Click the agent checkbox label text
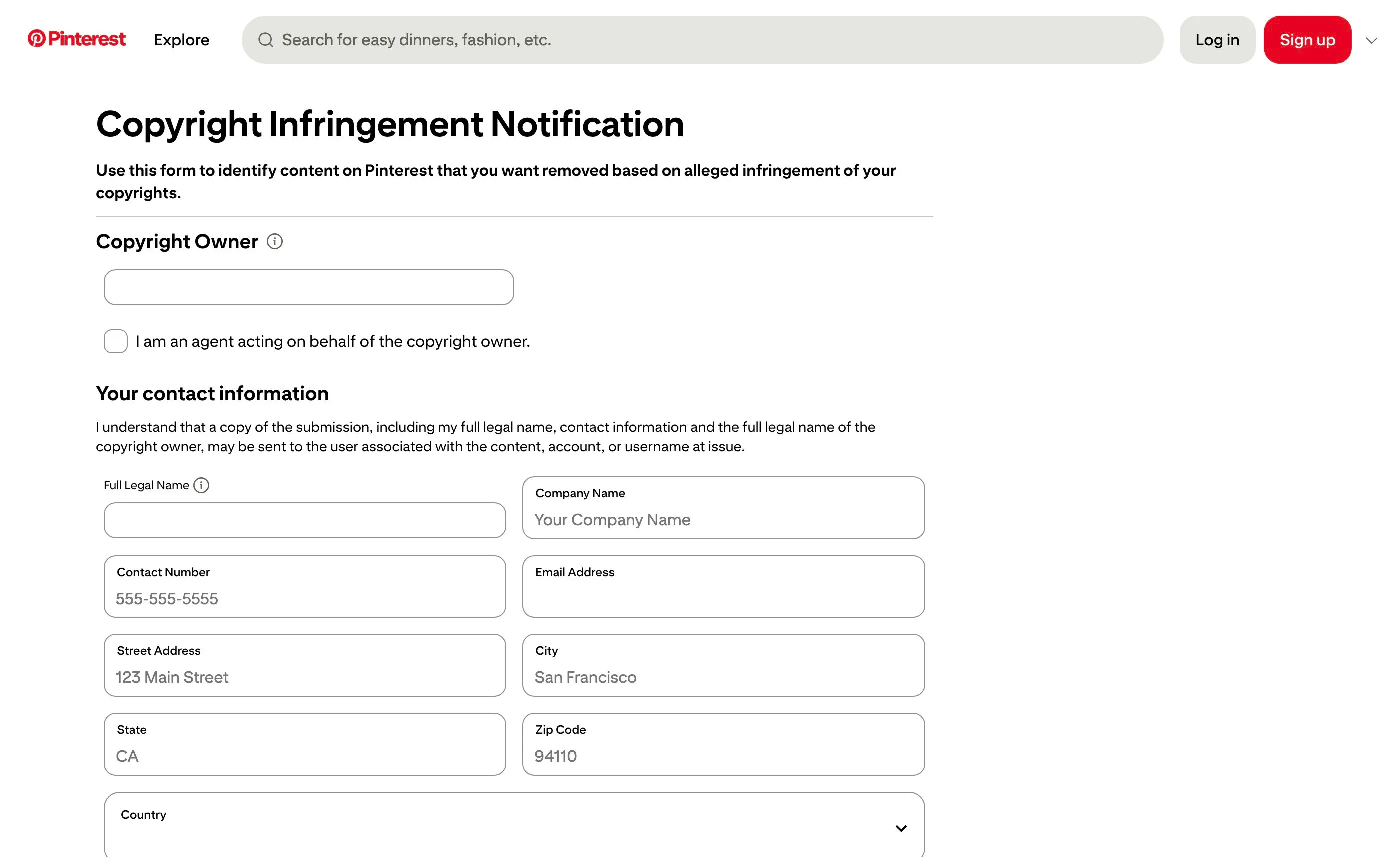The image size is (1400, 857). [333, 341]
